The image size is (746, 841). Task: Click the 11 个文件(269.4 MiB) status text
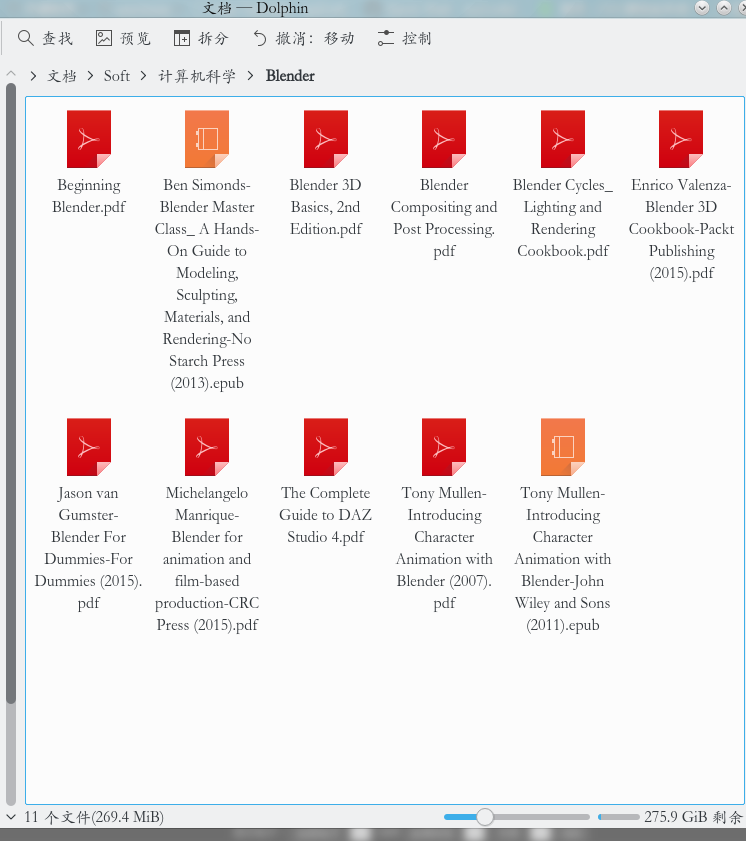pyautogui.click(x=94, y=817)
